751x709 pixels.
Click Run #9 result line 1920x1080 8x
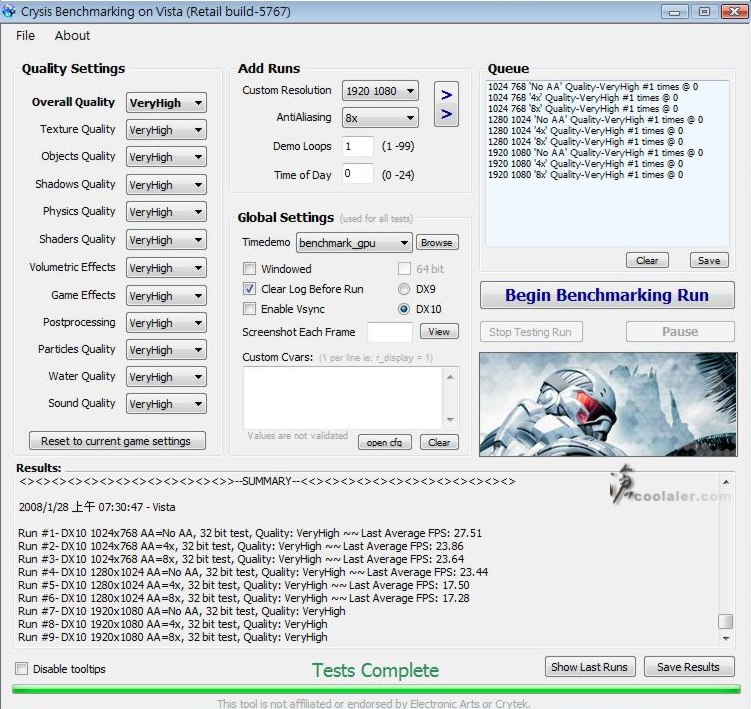click(x=173, y=637)
